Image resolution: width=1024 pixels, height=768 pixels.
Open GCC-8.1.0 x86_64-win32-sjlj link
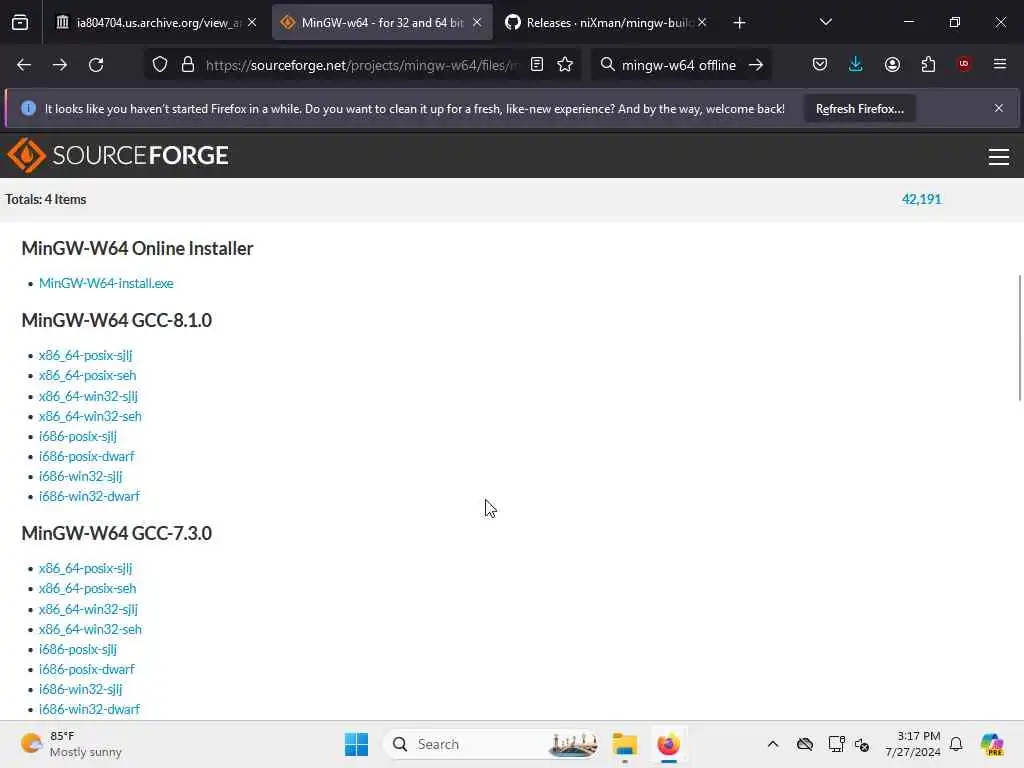pos(88,396)
